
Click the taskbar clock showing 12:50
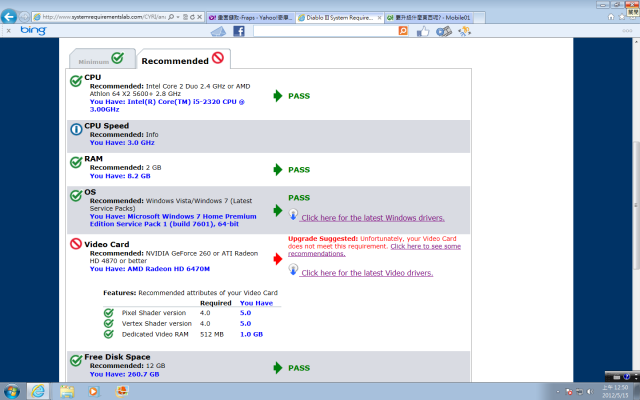615,391
